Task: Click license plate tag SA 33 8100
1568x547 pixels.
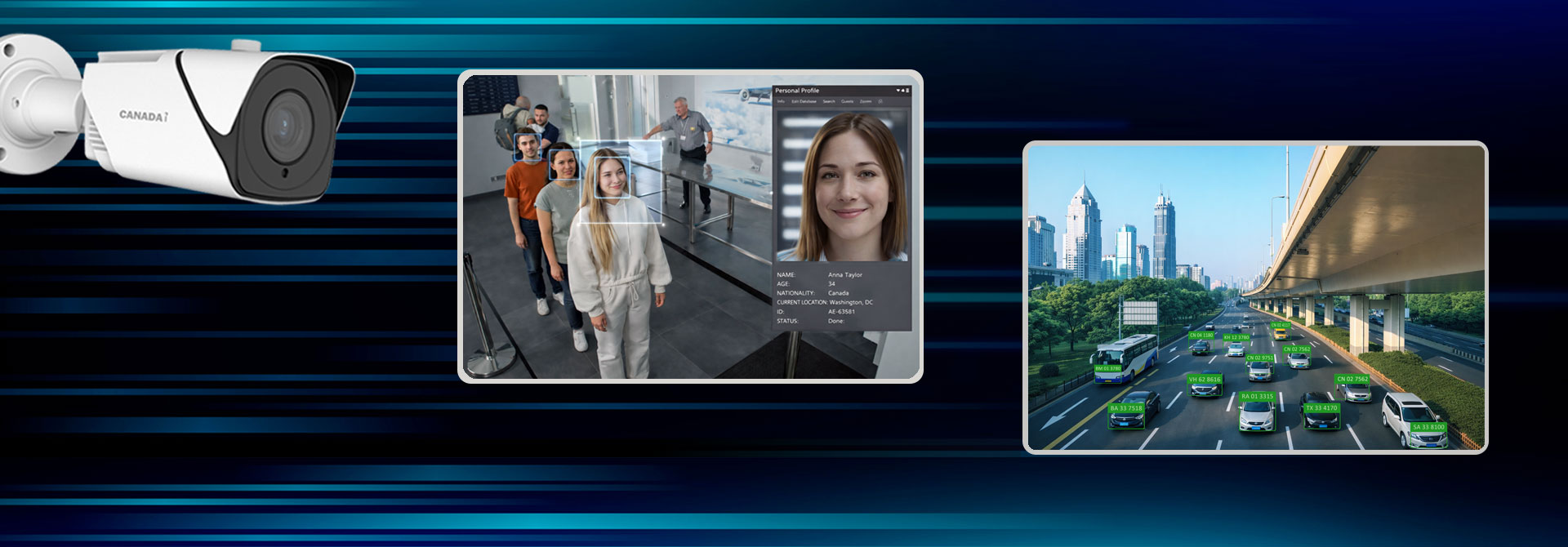Action: 1428,427
